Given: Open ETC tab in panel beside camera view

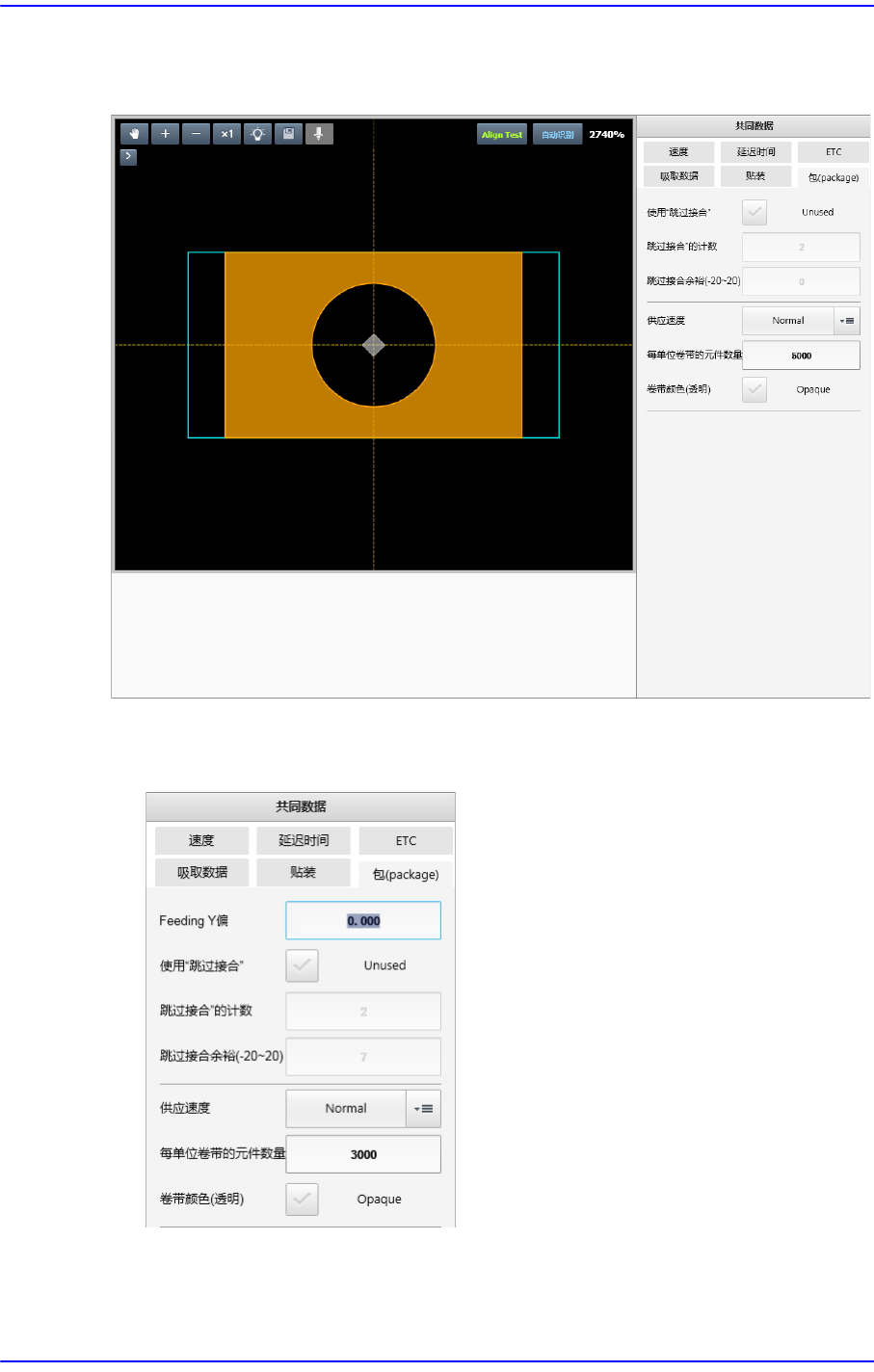Looking at the screenshot, I should [834, 152].
